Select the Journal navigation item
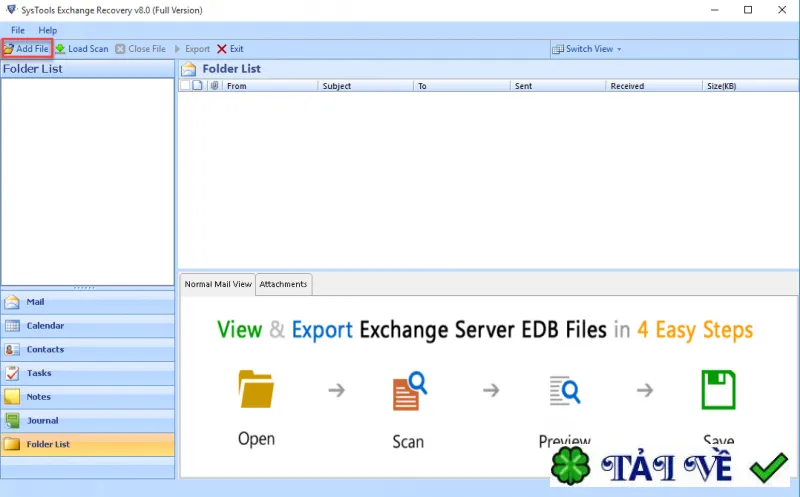The image size is (800, 497). [x=88, y=420]
